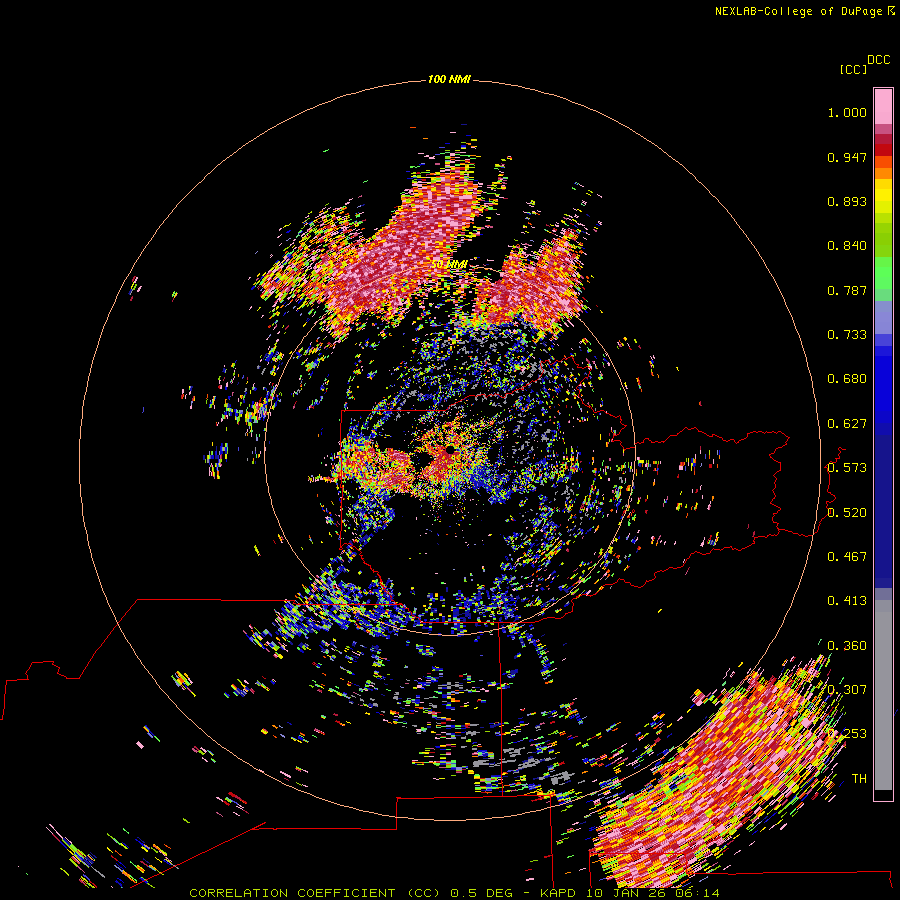Click the 0.573 value on the color scale
Screen dimensions: 900x900
click(847, 468)
